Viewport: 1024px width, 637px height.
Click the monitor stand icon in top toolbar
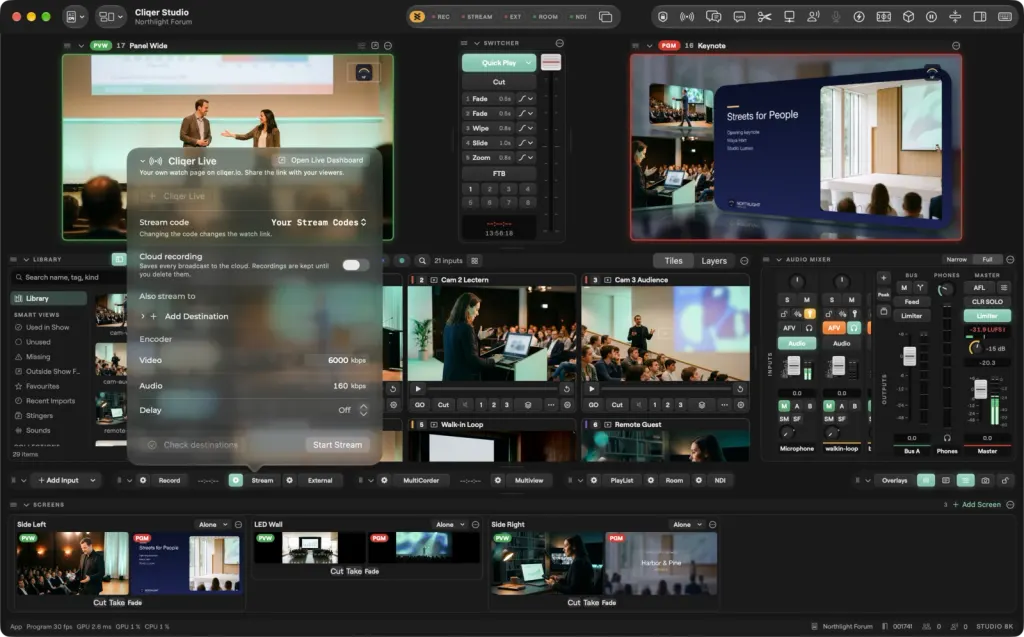[789, 17]
